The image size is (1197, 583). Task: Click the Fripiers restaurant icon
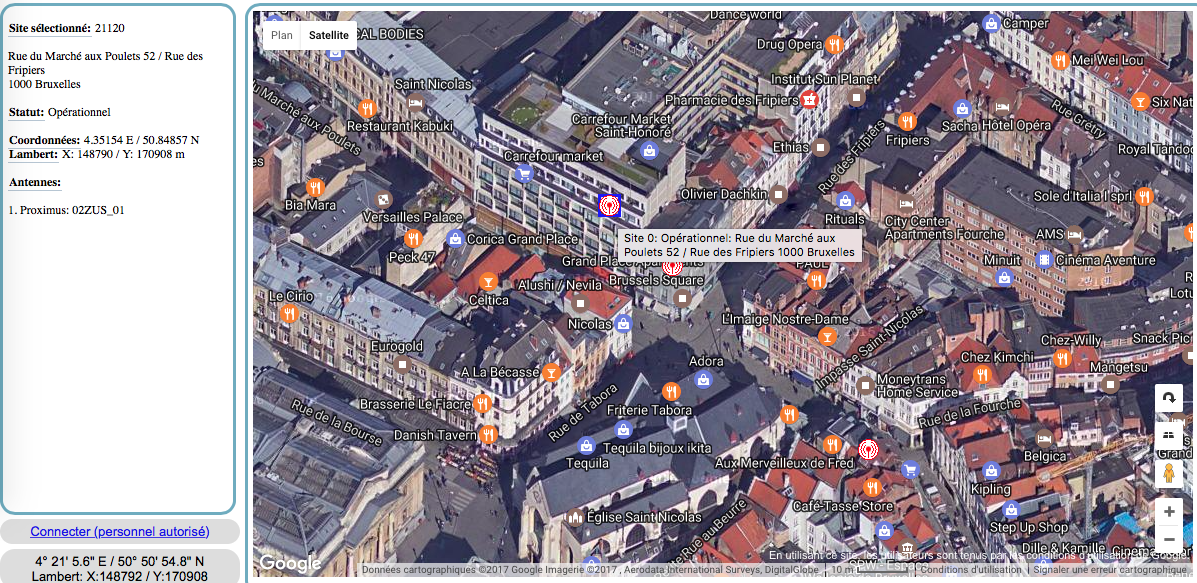(907, 121)
